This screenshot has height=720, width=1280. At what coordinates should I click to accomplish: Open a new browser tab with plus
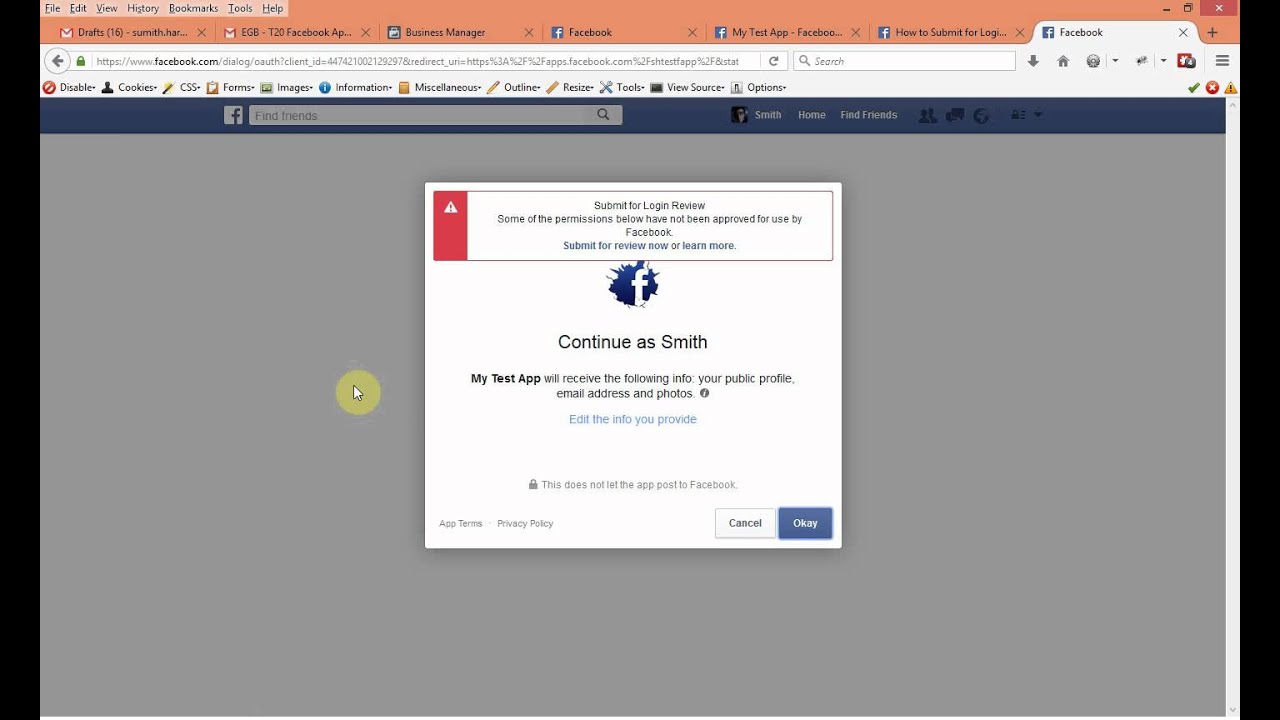click(x=1212, y=32)
